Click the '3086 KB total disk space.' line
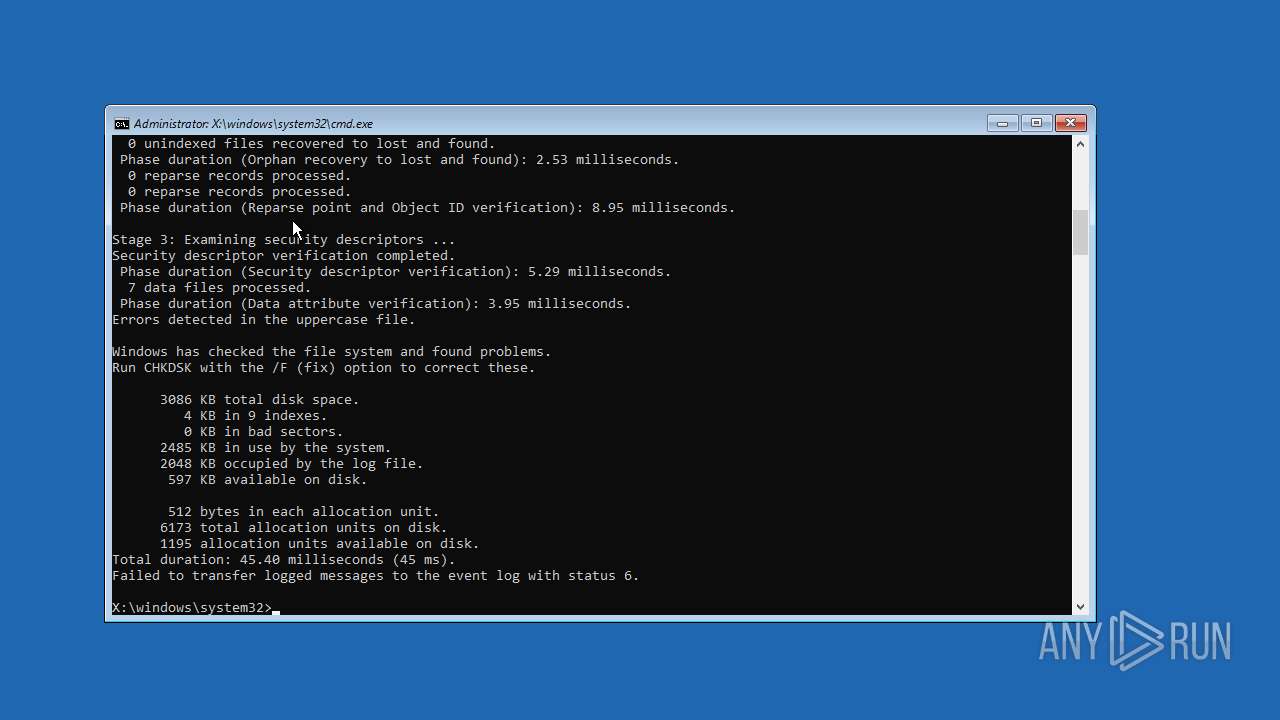Viewport: 1280px width, 720px height. [260, 400]
